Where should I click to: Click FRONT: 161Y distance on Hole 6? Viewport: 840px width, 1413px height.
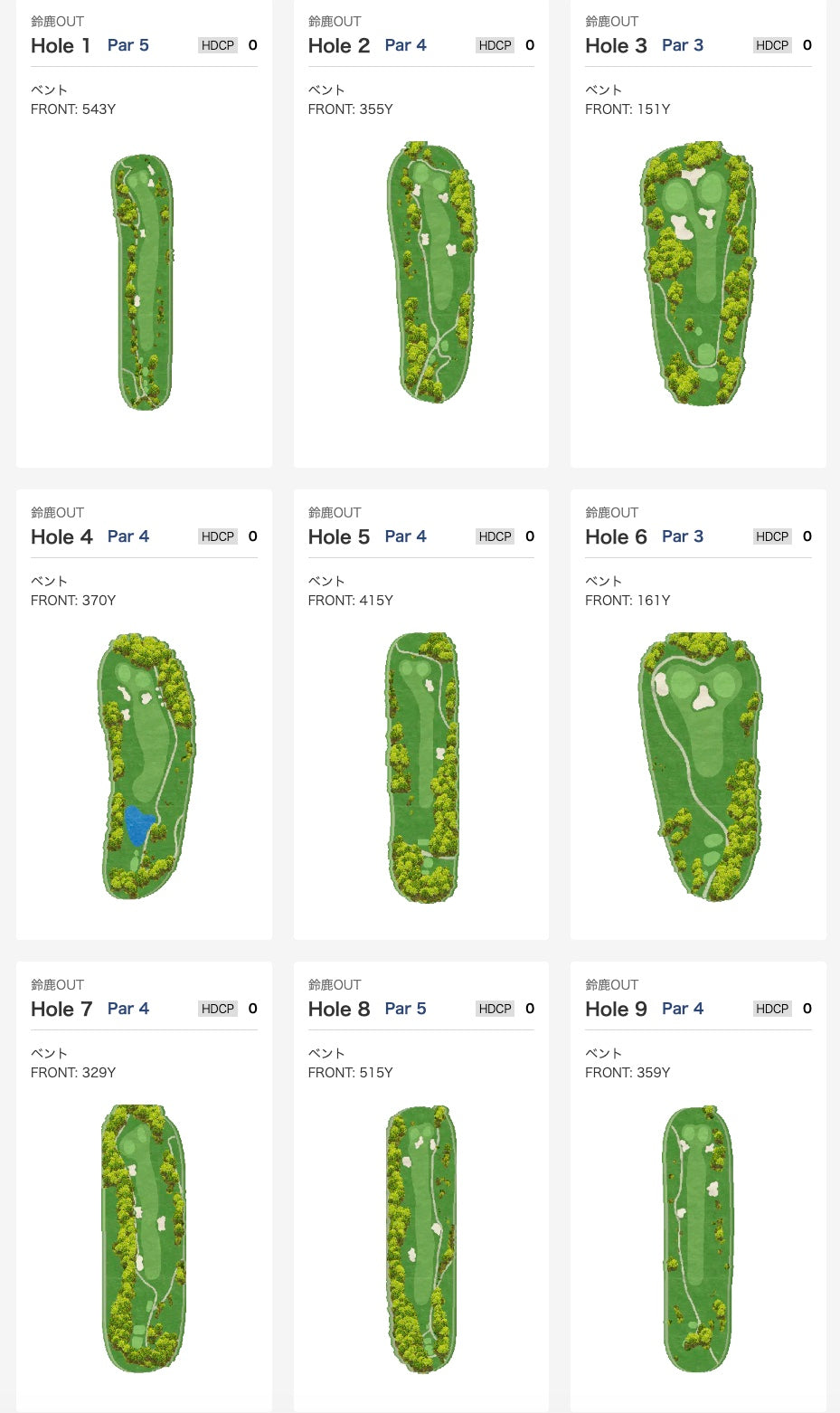click(x=628, y=600)
